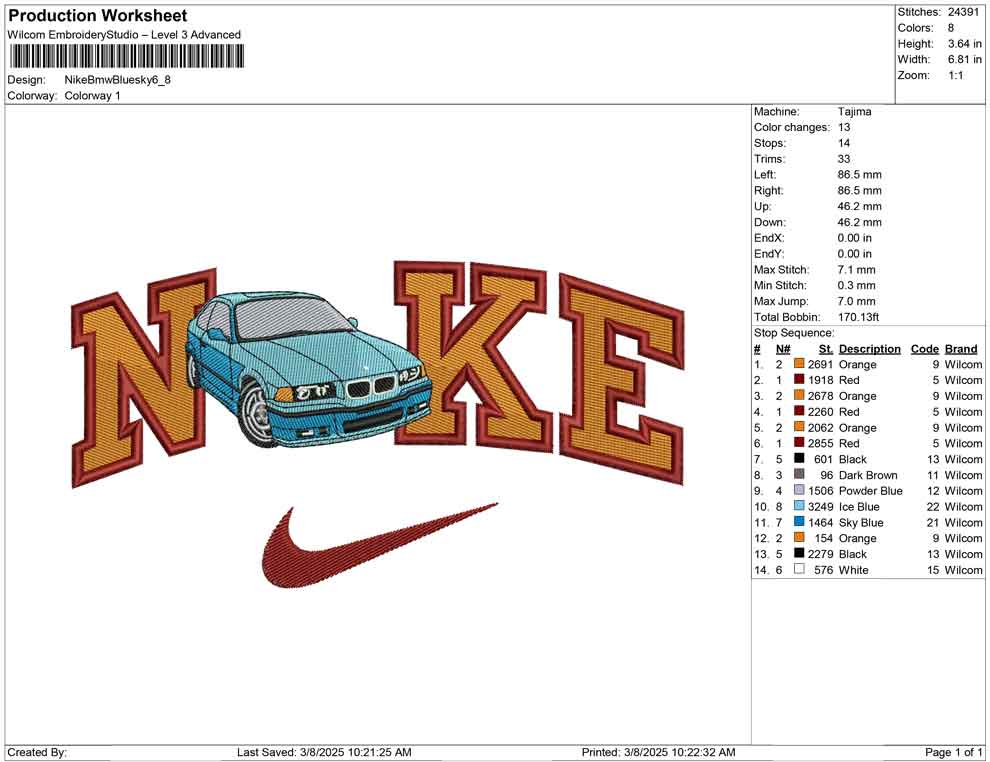Click the White description in row 14
The image size is (990, 762).
click(853, 569)
